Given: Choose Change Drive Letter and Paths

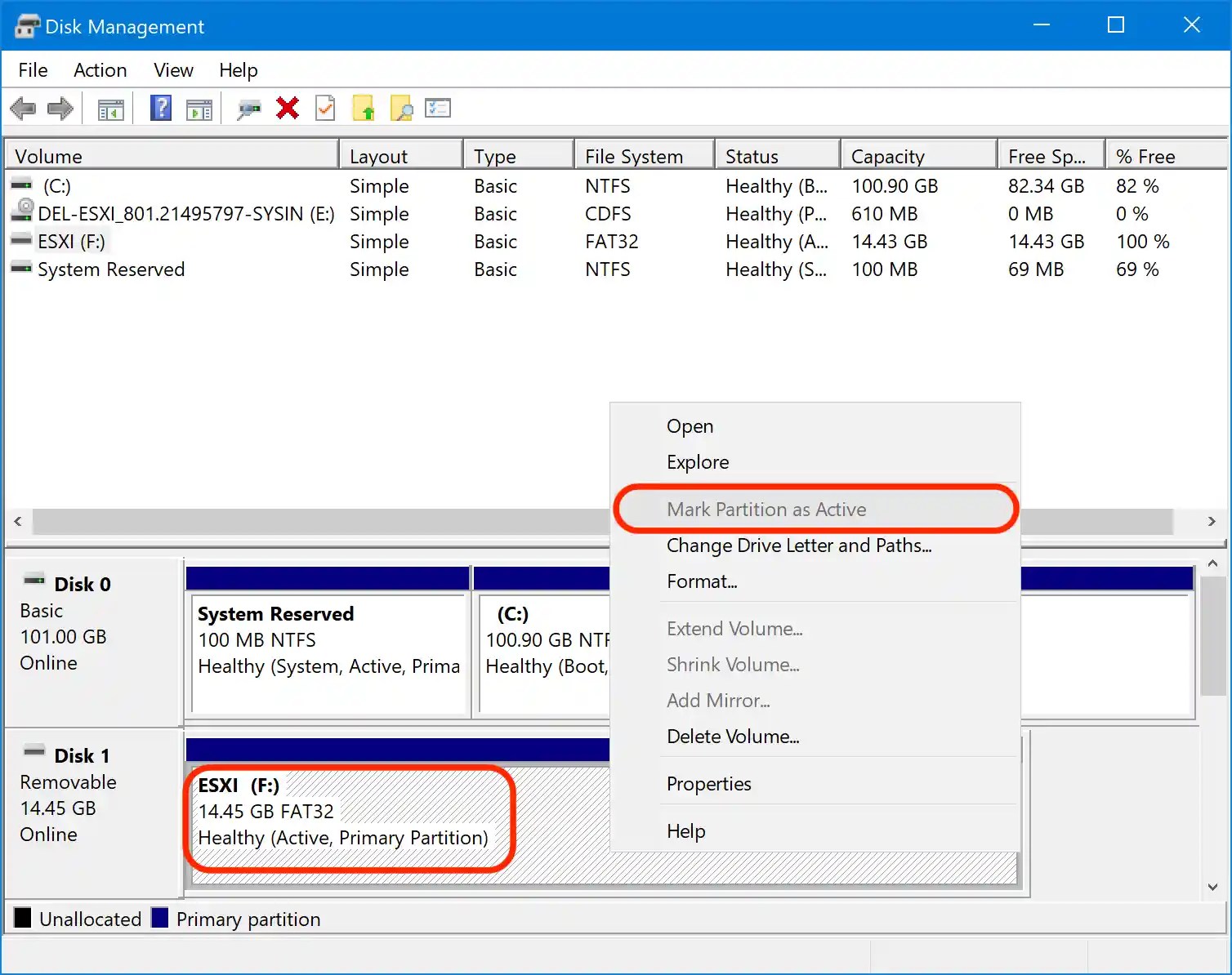Looking at the screenshot, I should click(x=799, y=545).
